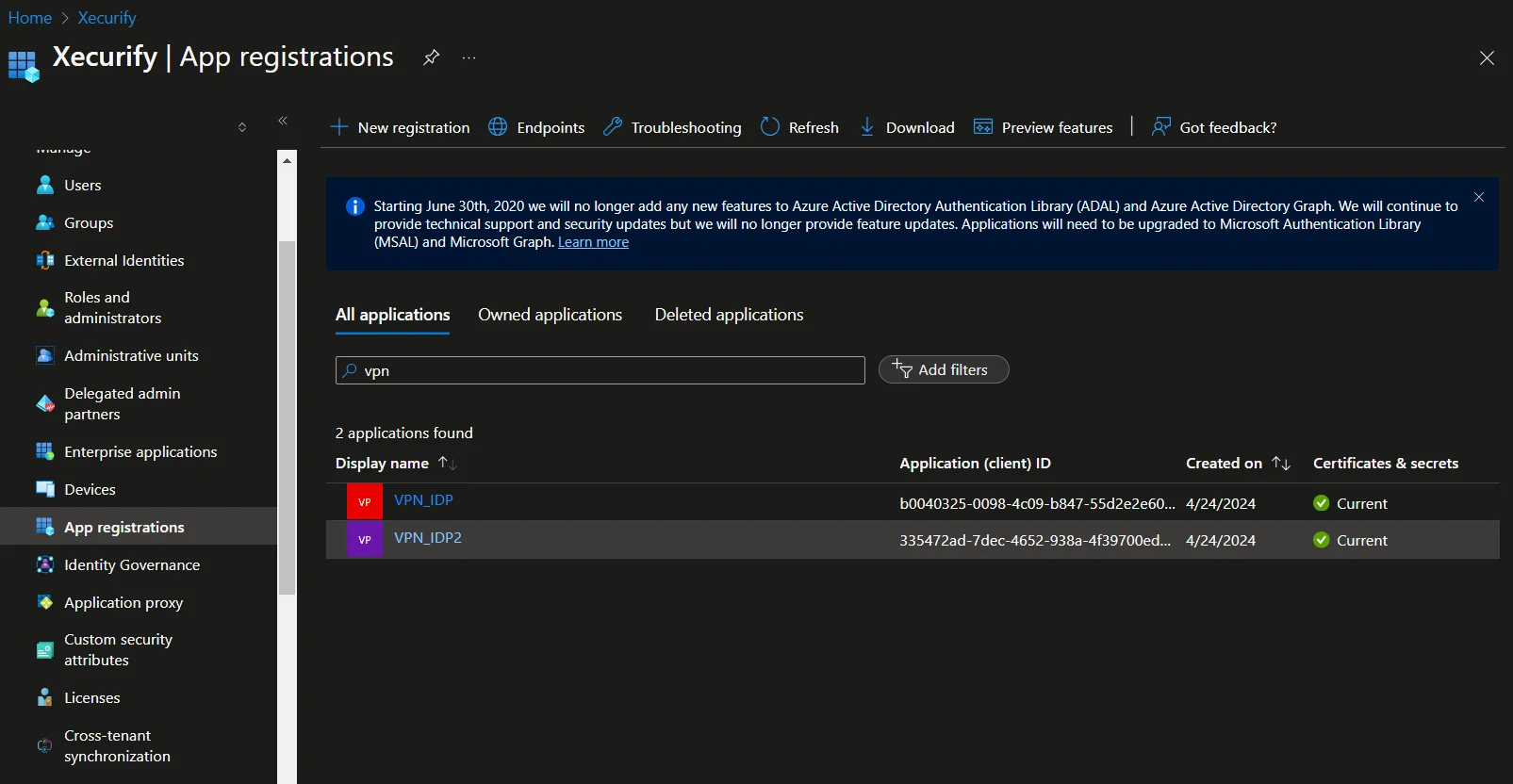Open the Learn more link in banner
Screen dimensions: 1513x784
coord(593,242)
